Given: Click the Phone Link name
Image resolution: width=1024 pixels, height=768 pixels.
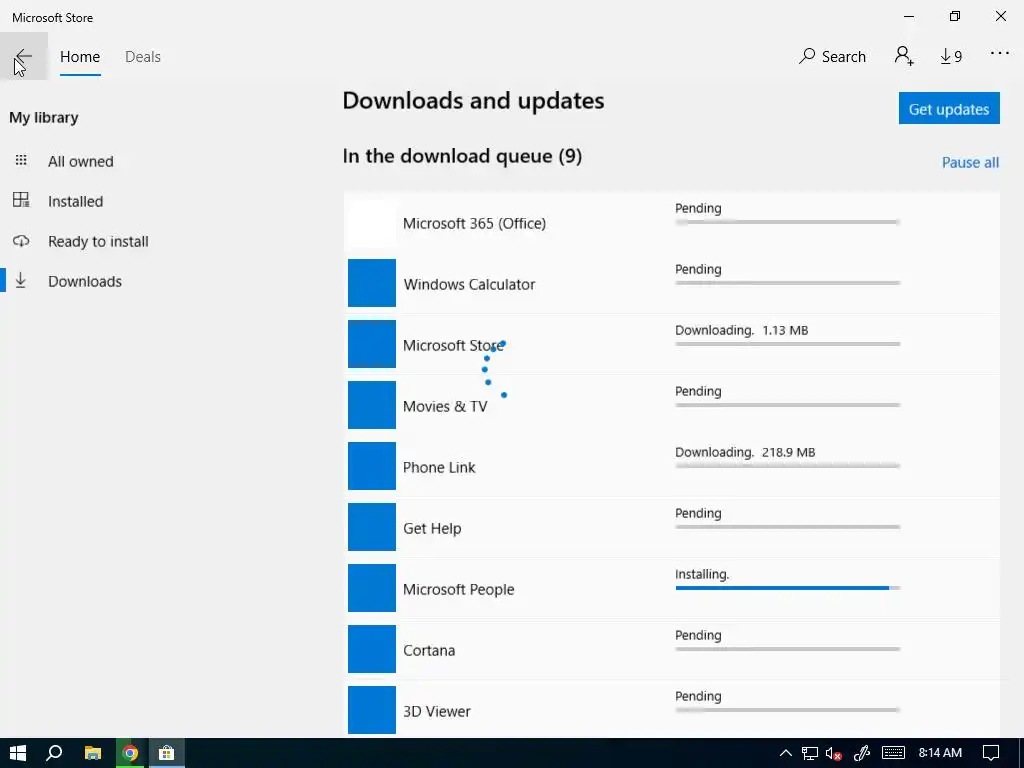Looking at the screenshot, I should [439, 468].
